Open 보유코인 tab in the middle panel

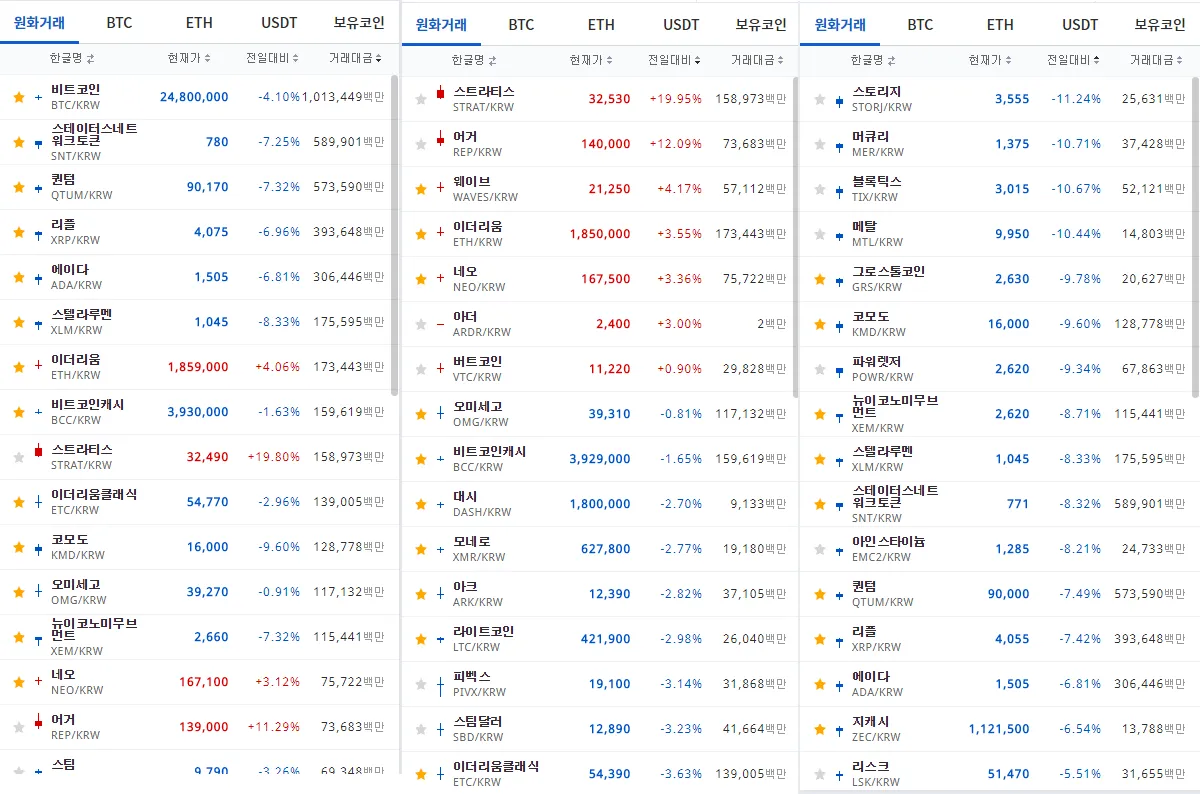761,25
